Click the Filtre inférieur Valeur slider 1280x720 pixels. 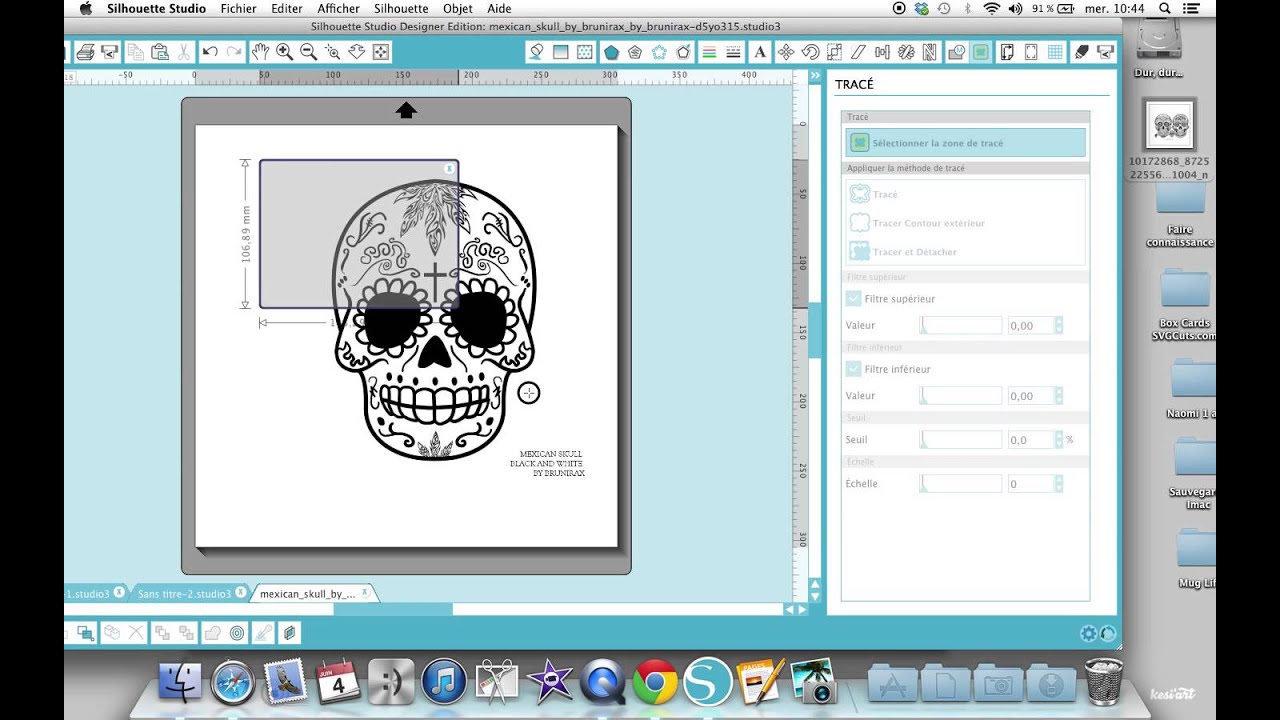961,396
